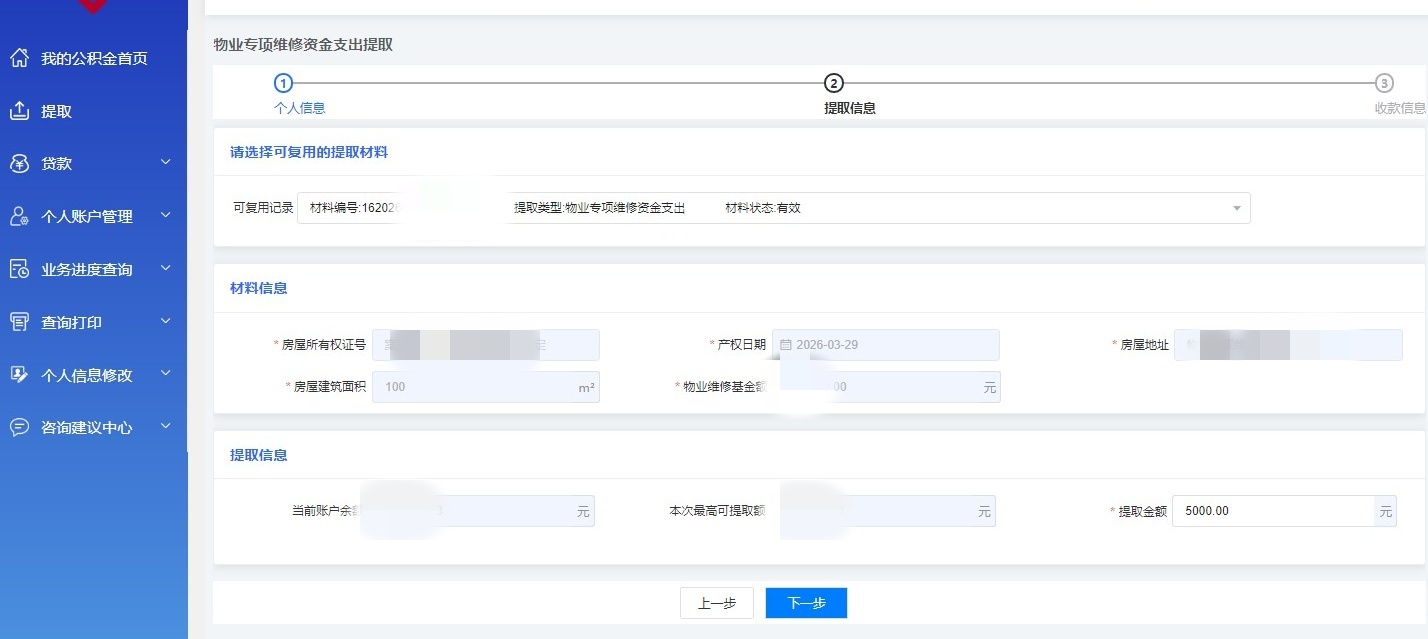
Task: Click the yen coin icon beside 贷款
Action: (19, 164)
